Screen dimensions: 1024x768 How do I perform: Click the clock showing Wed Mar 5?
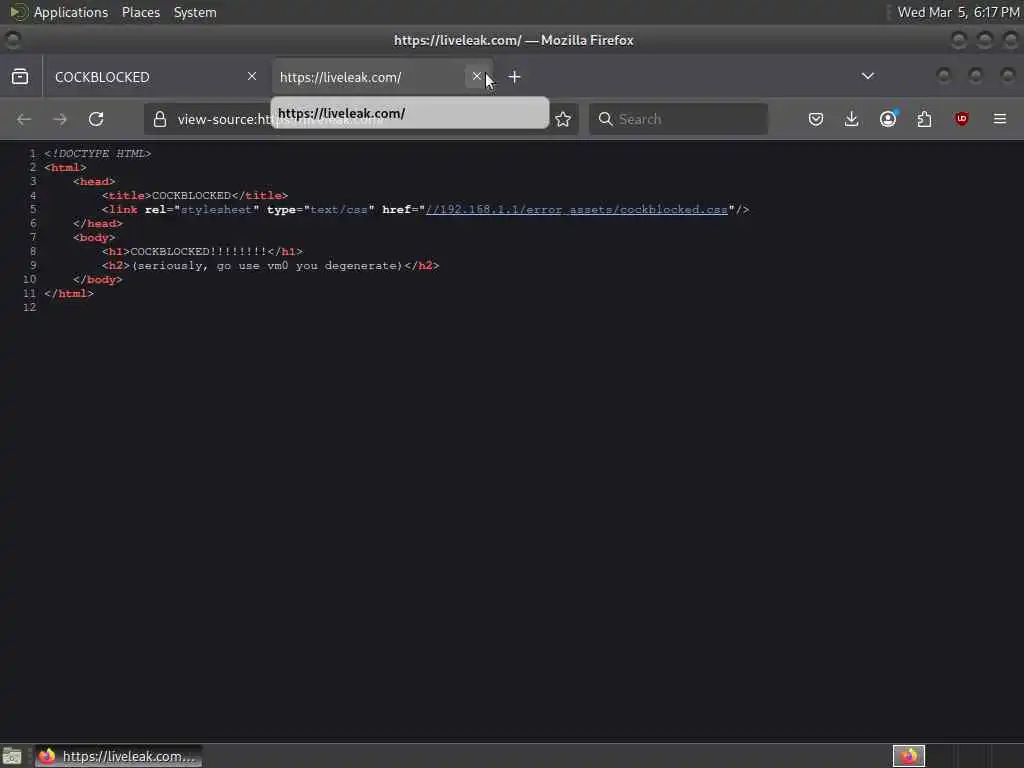coord(957,12)
